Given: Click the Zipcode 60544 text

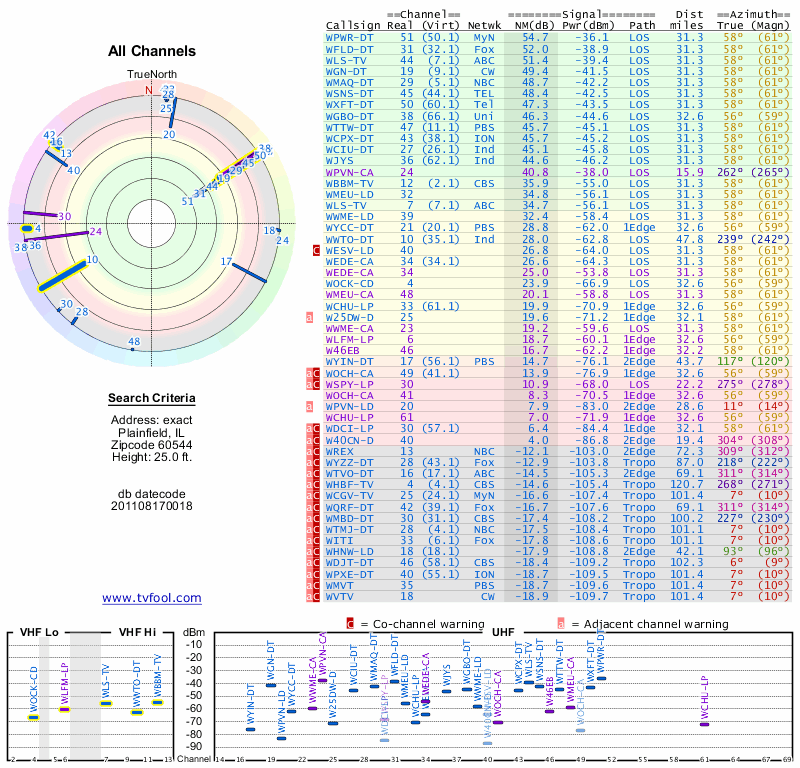Looking at the screenshot, I should pyautogui.click(x=152, y=444).
